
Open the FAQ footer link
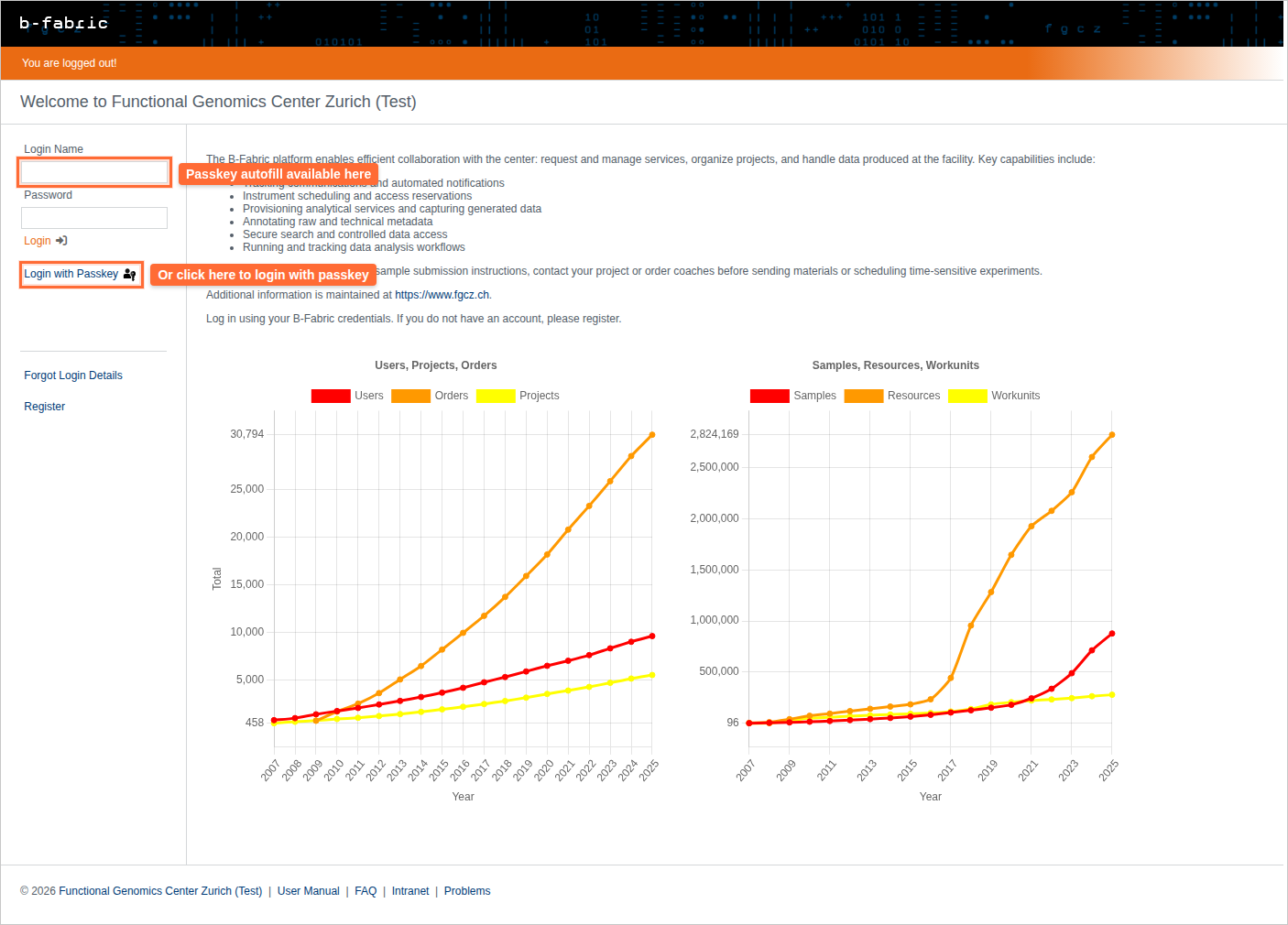366,891
